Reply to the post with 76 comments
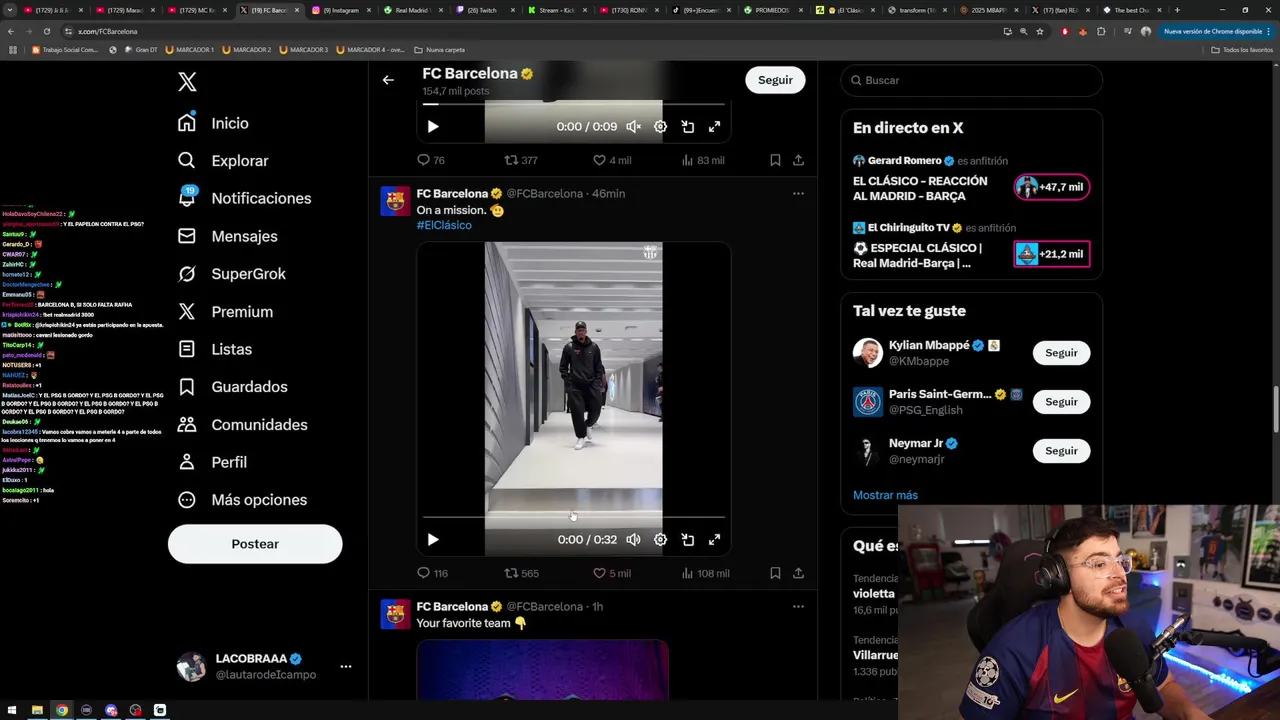 [431, 160]
